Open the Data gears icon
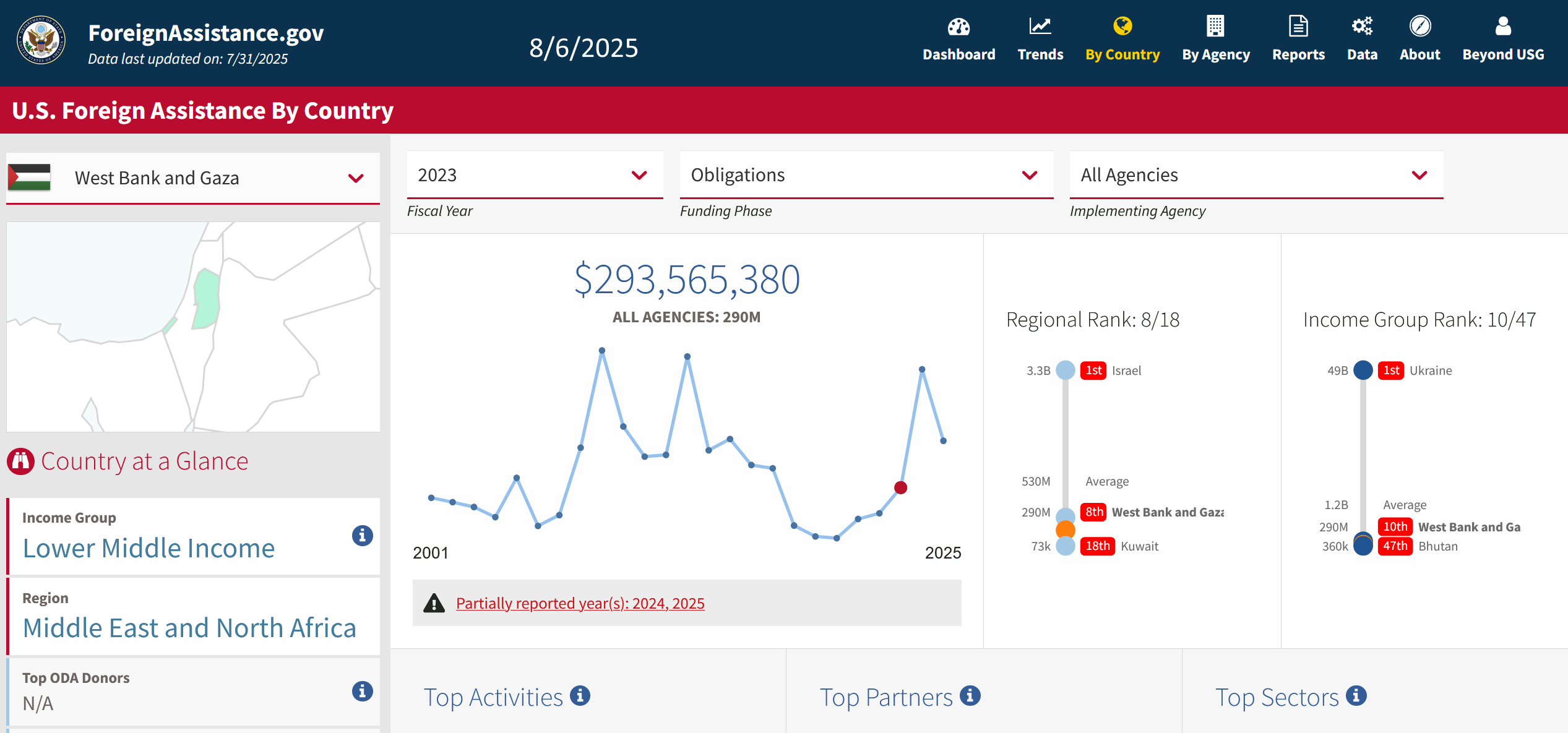 tap(1362, 26)
